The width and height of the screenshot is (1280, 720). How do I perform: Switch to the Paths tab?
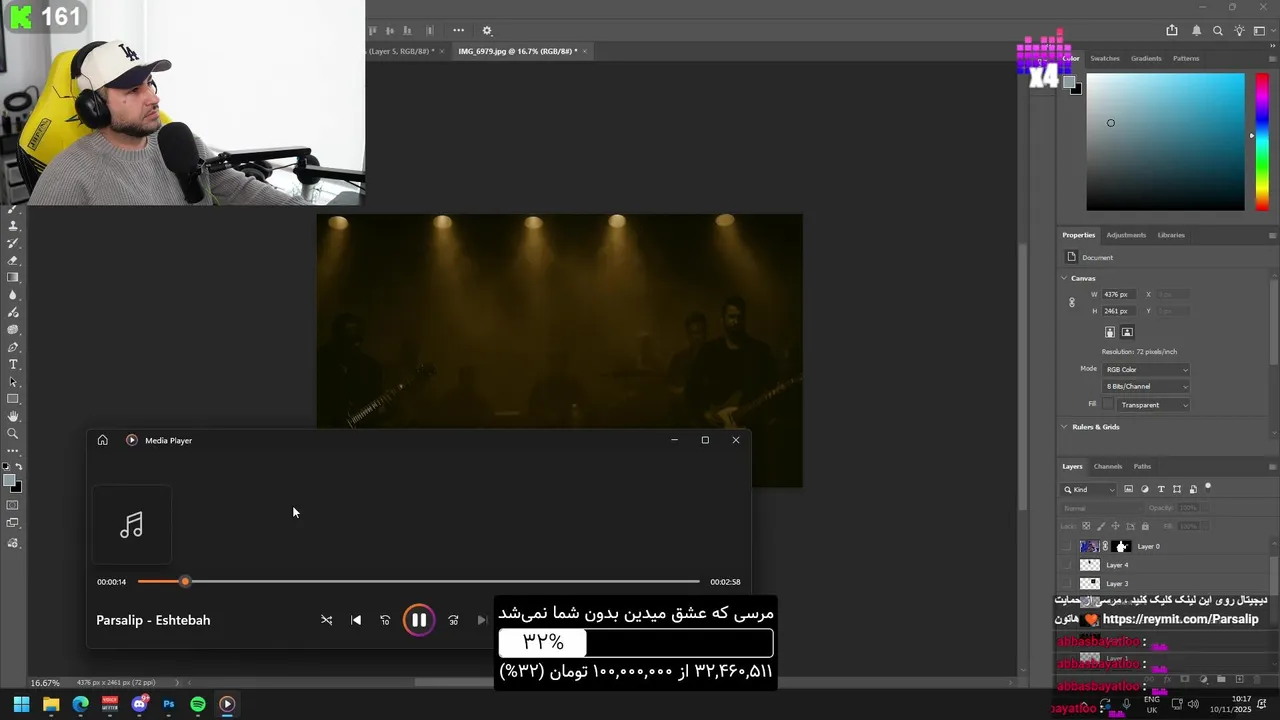pyautogui.click(x=1142, y=466)
